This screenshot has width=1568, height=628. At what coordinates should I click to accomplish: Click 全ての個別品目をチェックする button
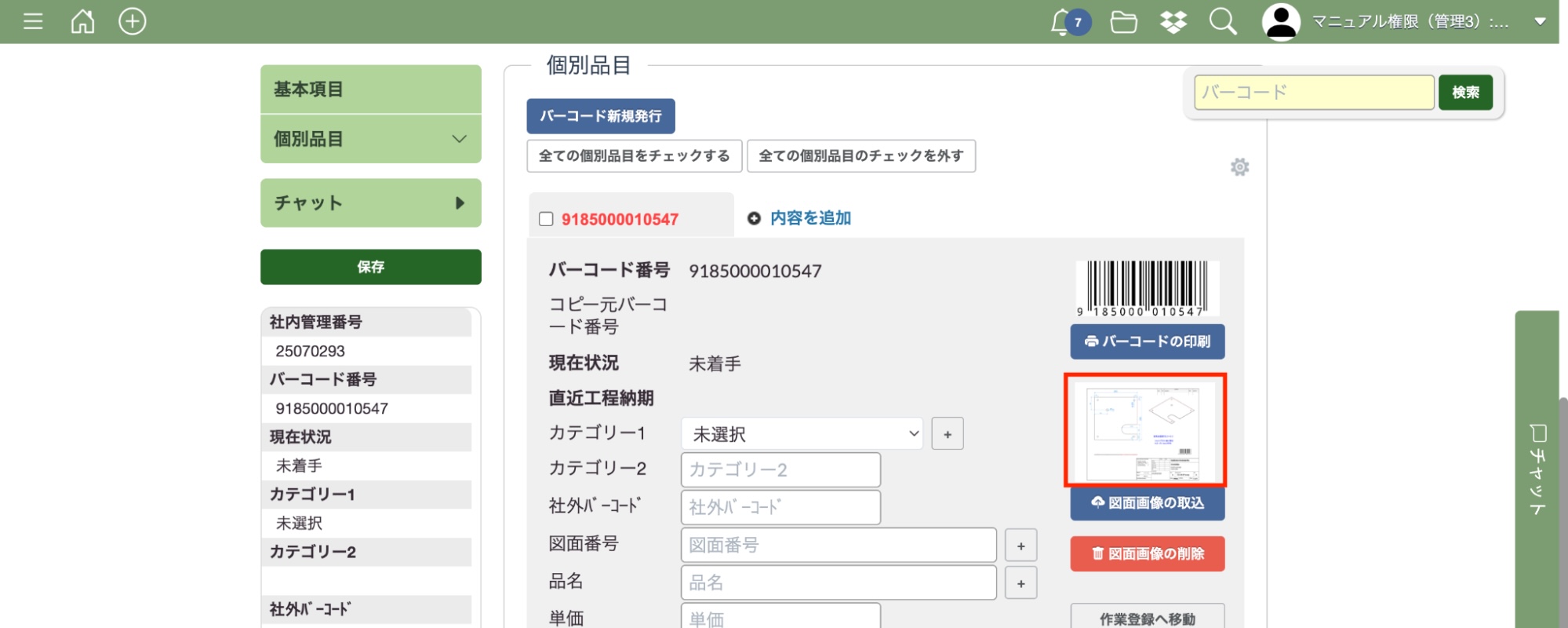[x=634, y=156]
